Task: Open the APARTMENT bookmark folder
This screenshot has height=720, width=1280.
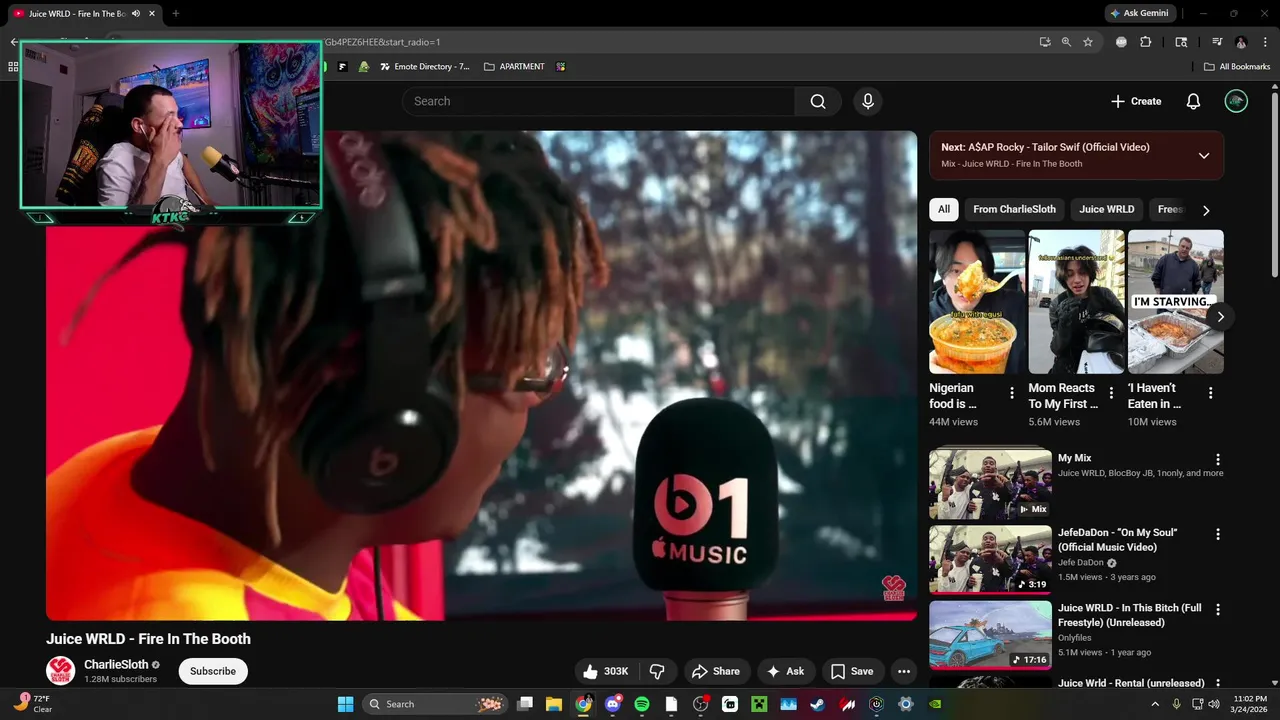Action: 514,67
